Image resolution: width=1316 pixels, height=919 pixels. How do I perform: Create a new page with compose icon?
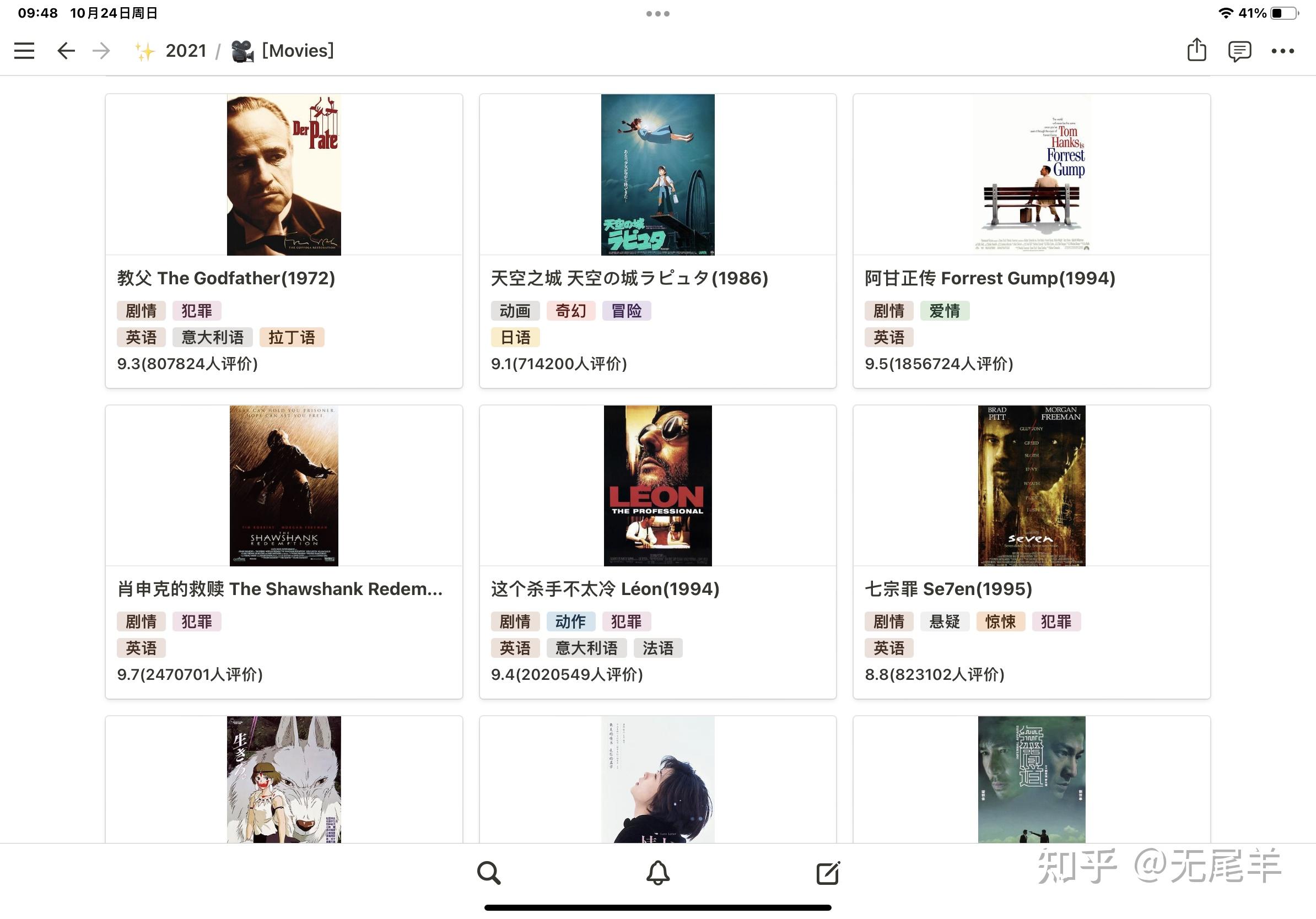(x=828, y=873)
